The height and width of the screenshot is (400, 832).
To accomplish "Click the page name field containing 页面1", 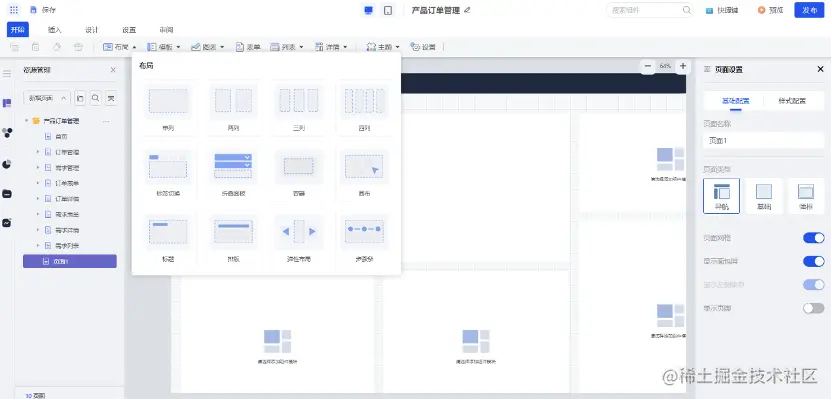I will coord(764,141).
